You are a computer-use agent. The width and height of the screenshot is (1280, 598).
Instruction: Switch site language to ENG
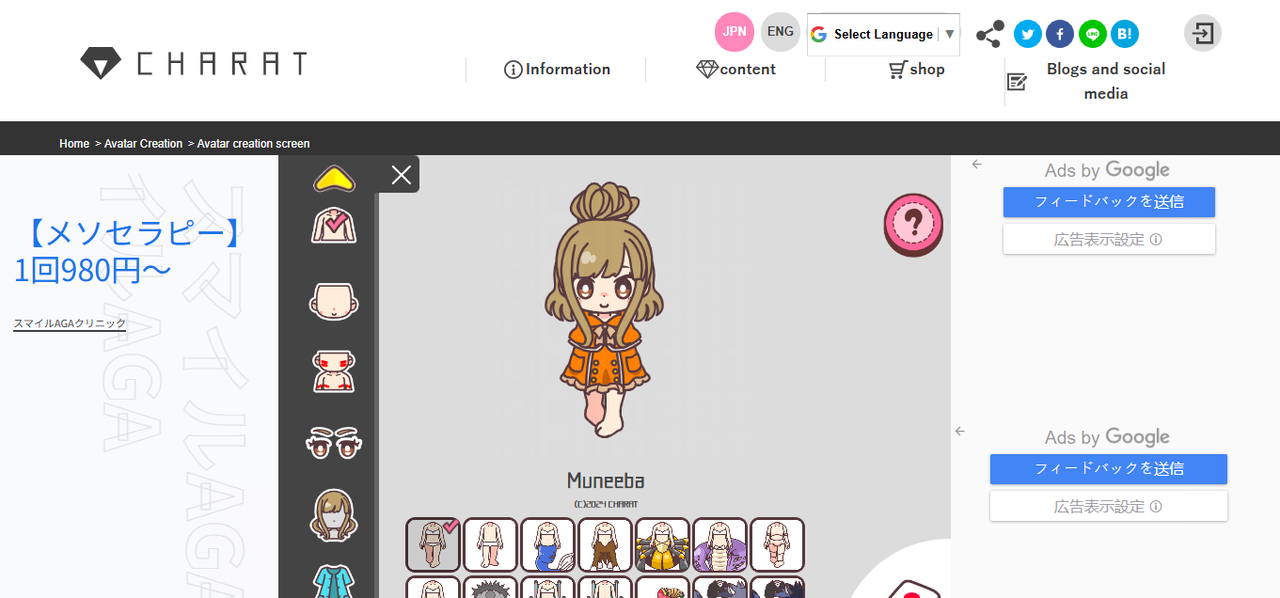click(x=781, y=32)
